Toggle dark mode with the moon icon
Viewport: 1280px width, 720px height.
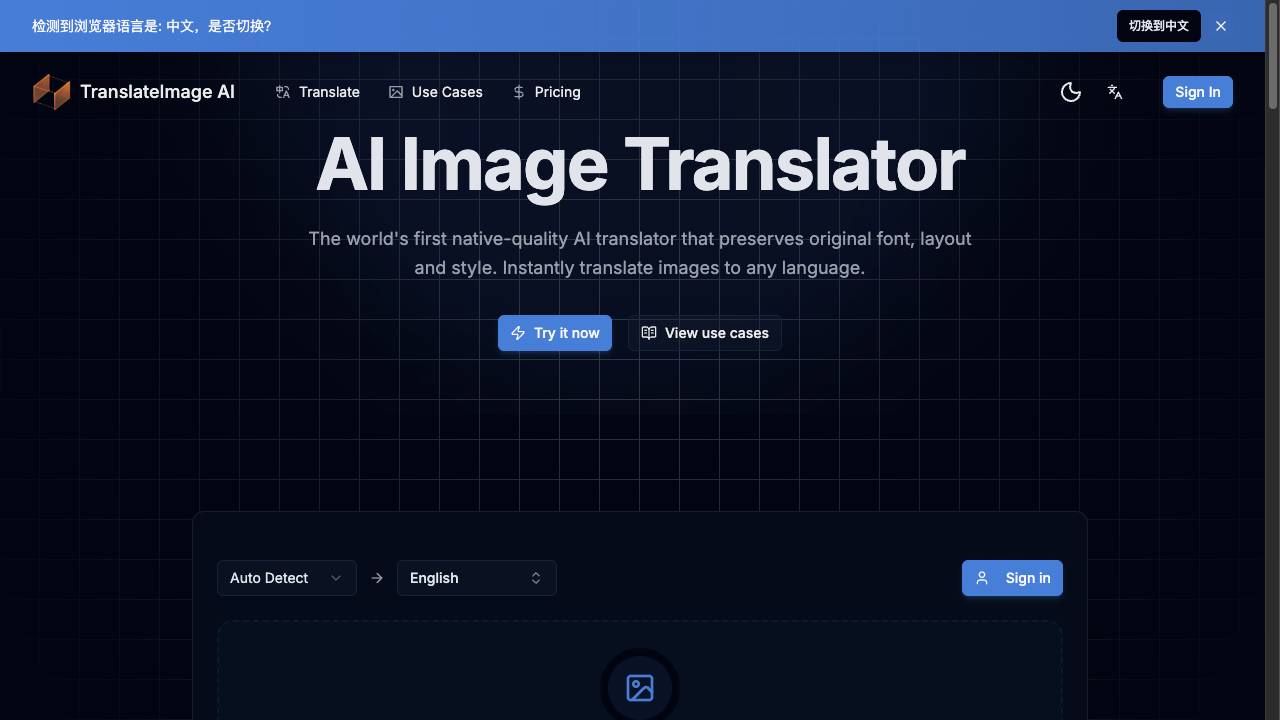1071,92
